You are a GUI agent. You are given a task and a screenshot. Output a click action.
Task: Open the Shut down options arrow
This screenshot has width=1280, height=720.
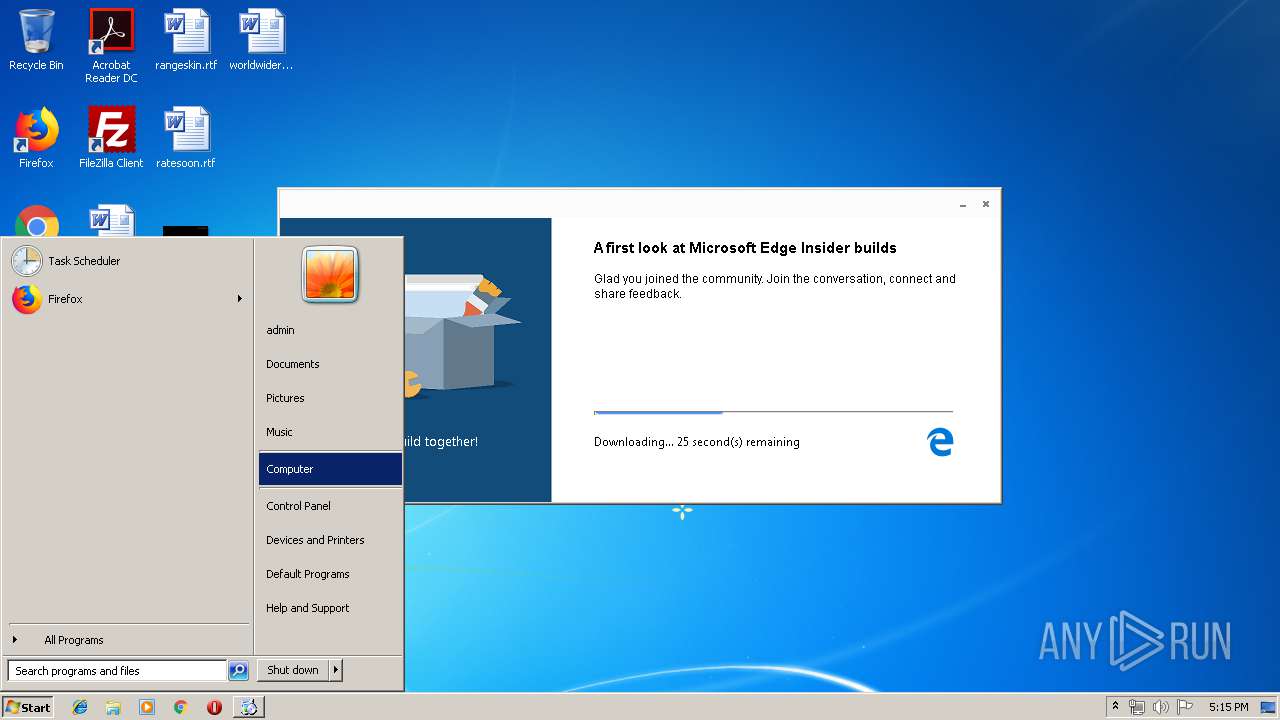point(336,670)
